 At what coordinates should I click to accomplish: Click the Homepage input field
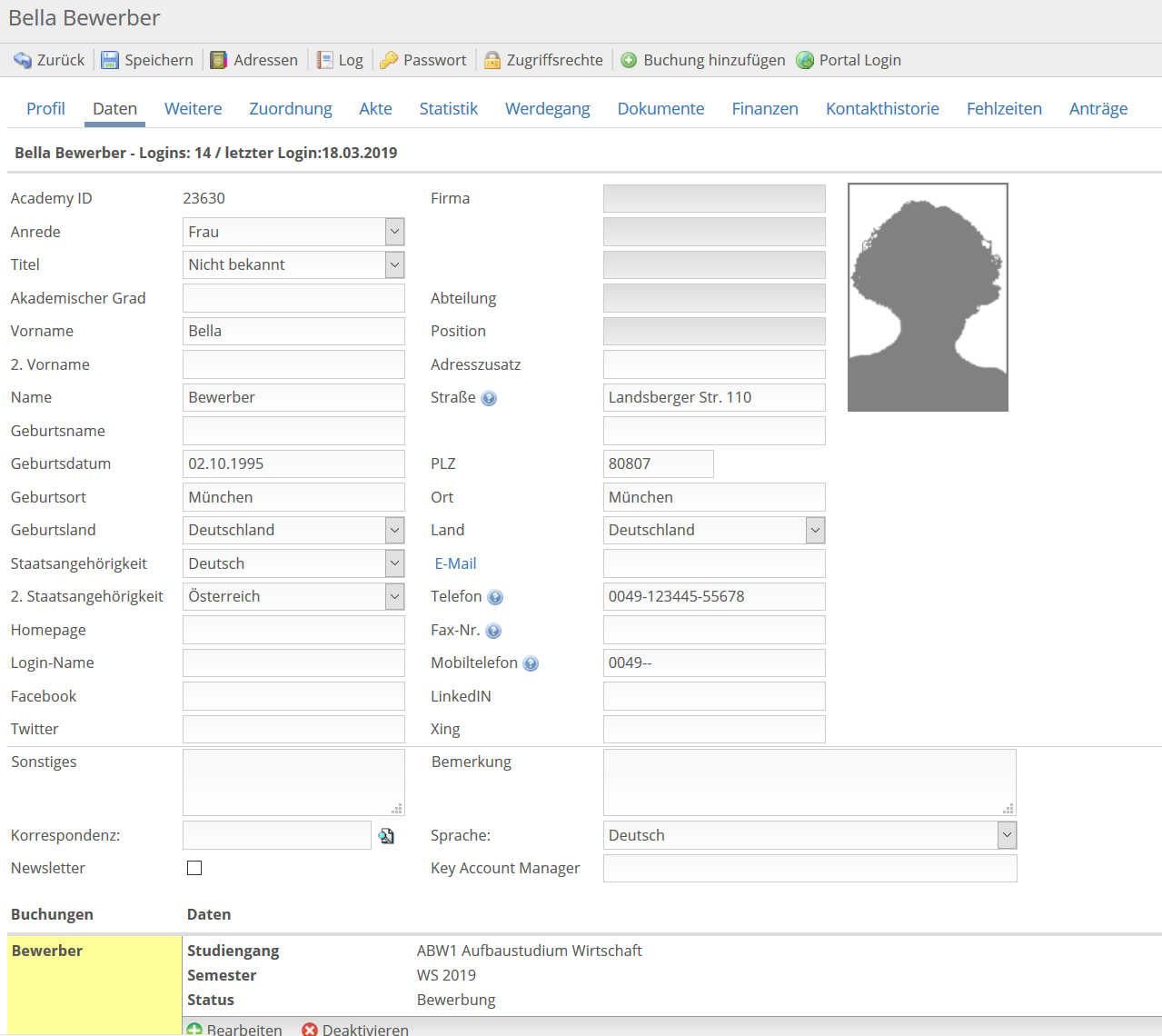click(293, 630)
